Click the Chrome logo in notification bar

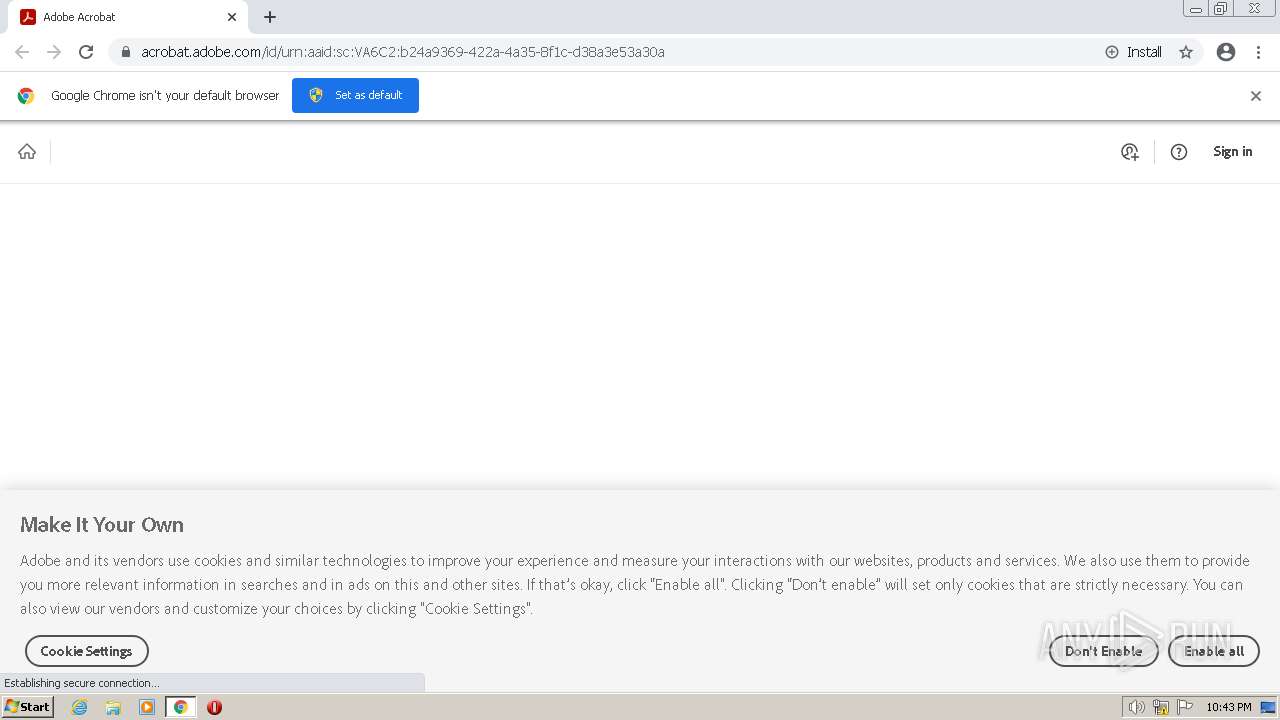(x=26, y=96)
